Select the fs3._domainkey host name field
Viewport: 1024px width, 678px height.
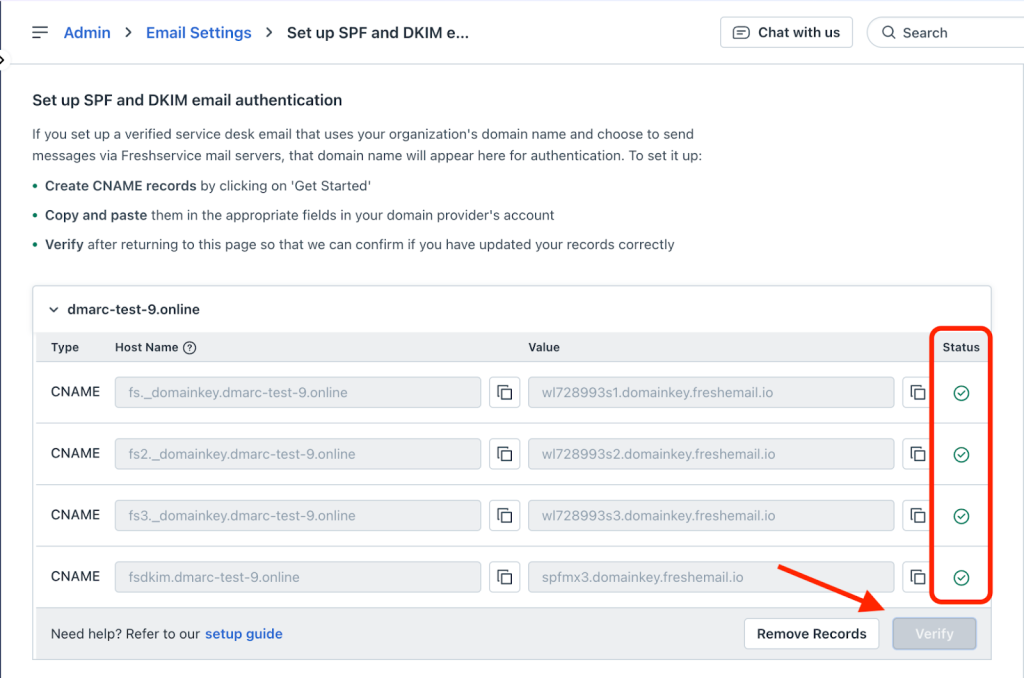(x=297, y=516)
